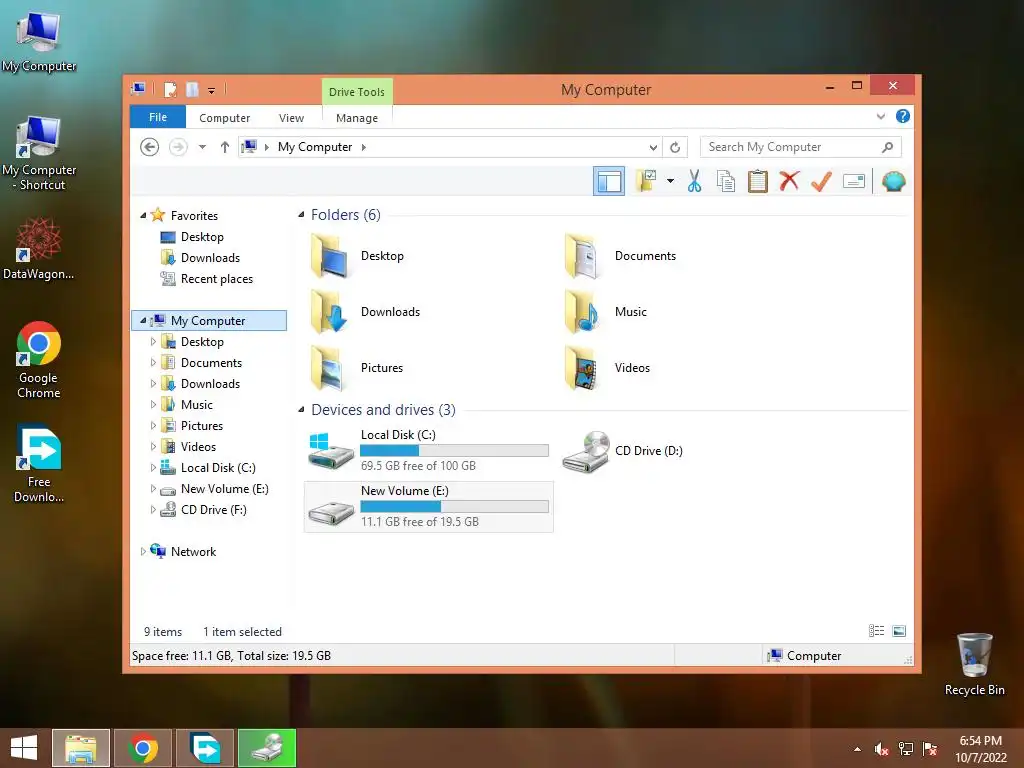
Task: Open the recent locations dropdown arrow
Action: [202, 147]
